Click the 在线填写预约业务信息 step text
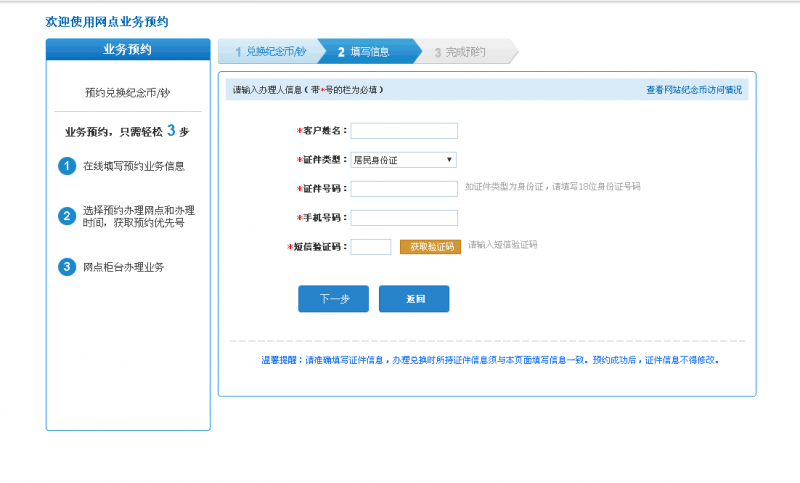The width and height of the screenshot is (800, 483). coord(133,166)
